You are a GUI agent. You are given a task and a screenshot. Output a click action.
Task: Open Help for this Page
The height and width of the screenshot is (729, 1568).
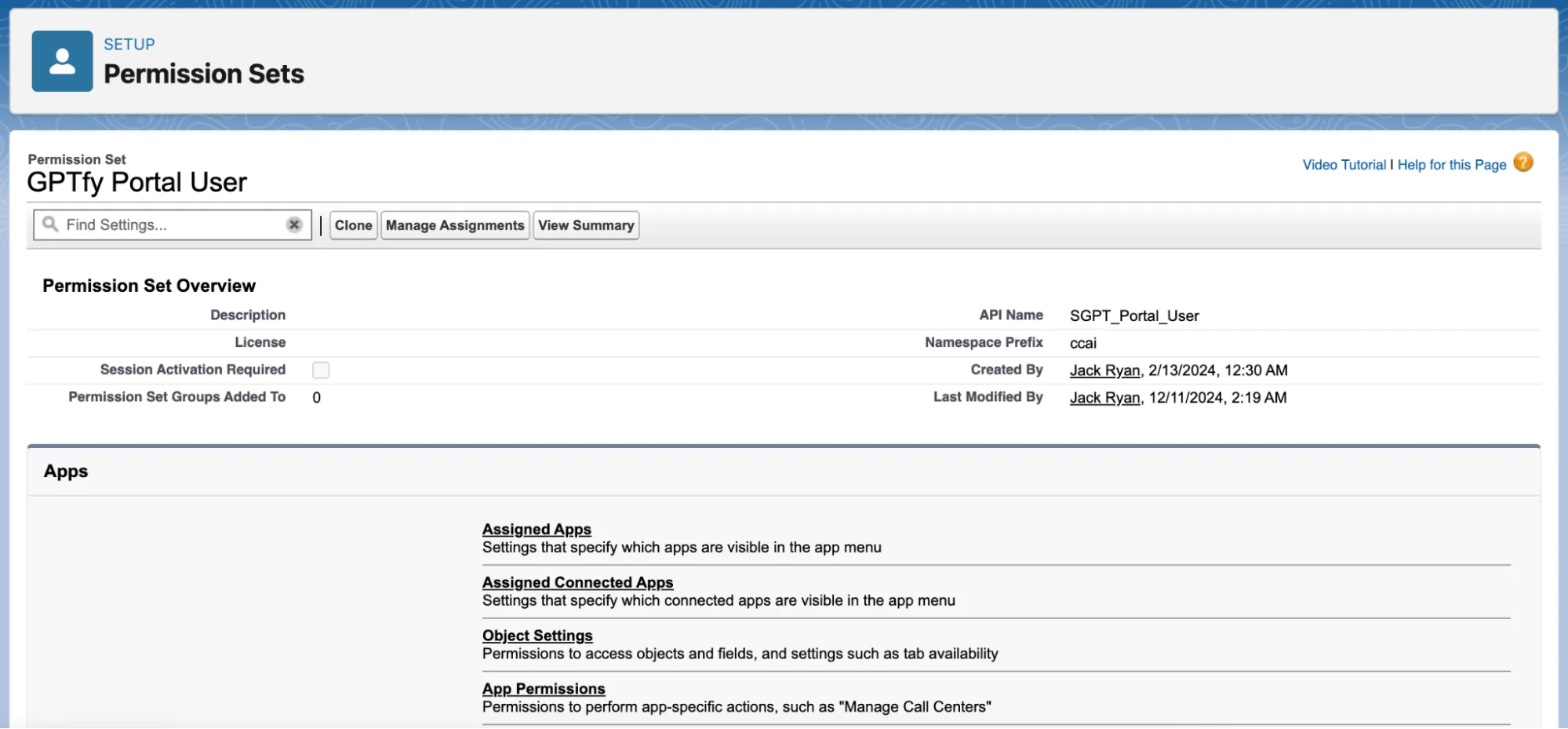click(1451, 165)
